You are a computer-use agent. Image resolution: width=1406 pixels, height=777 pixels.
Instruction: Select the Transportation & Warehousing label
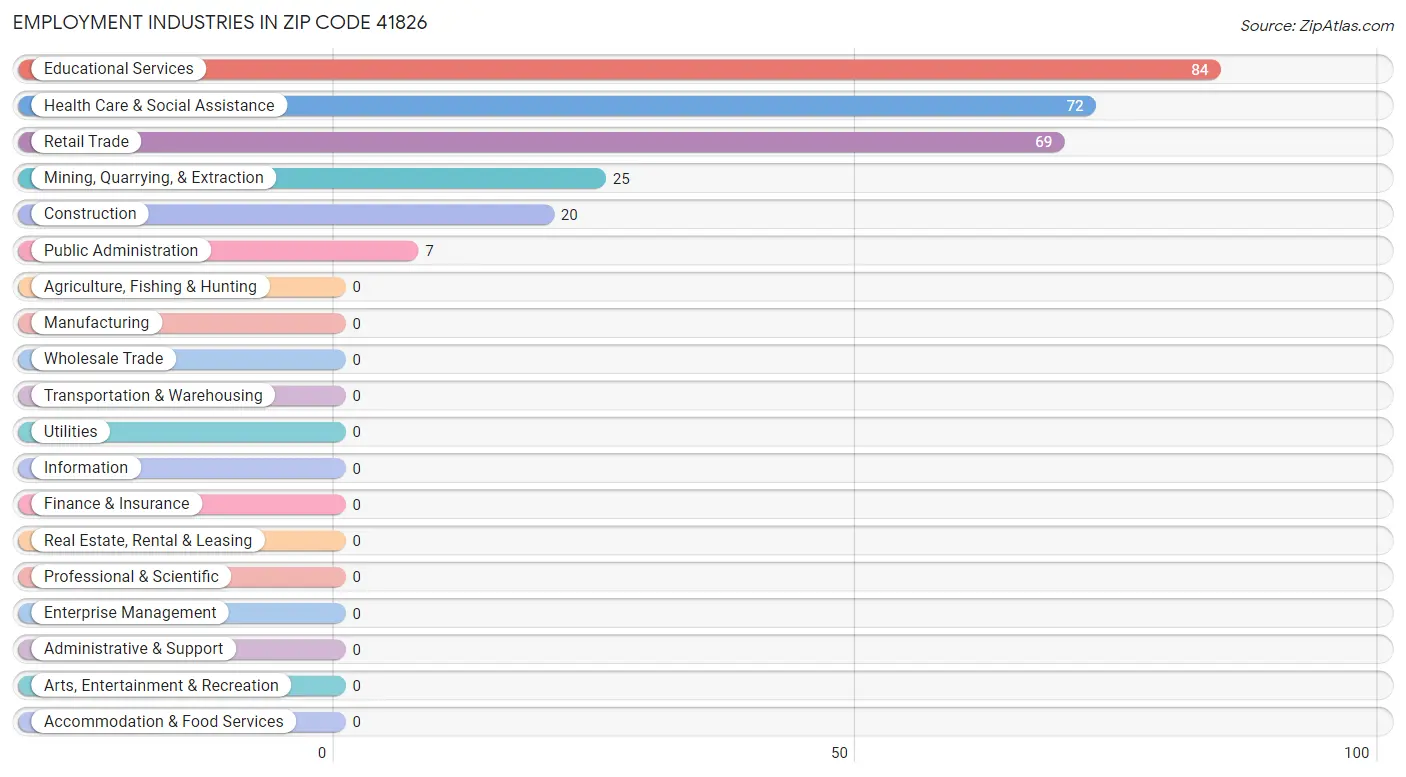(153, 395)
